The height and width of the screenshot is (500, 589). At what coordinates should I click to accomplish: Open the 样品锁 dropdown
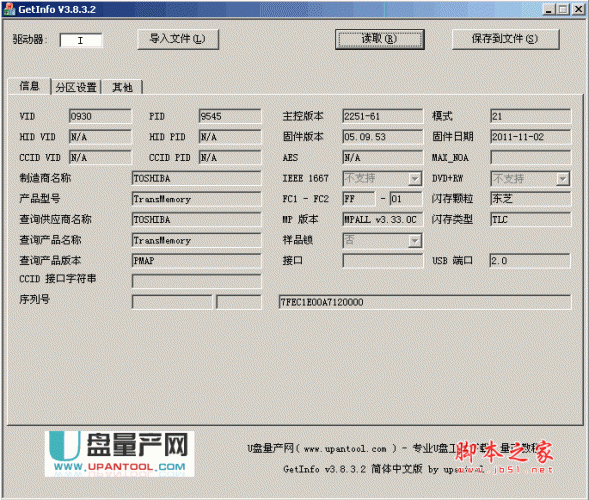[x=382, y=240]
